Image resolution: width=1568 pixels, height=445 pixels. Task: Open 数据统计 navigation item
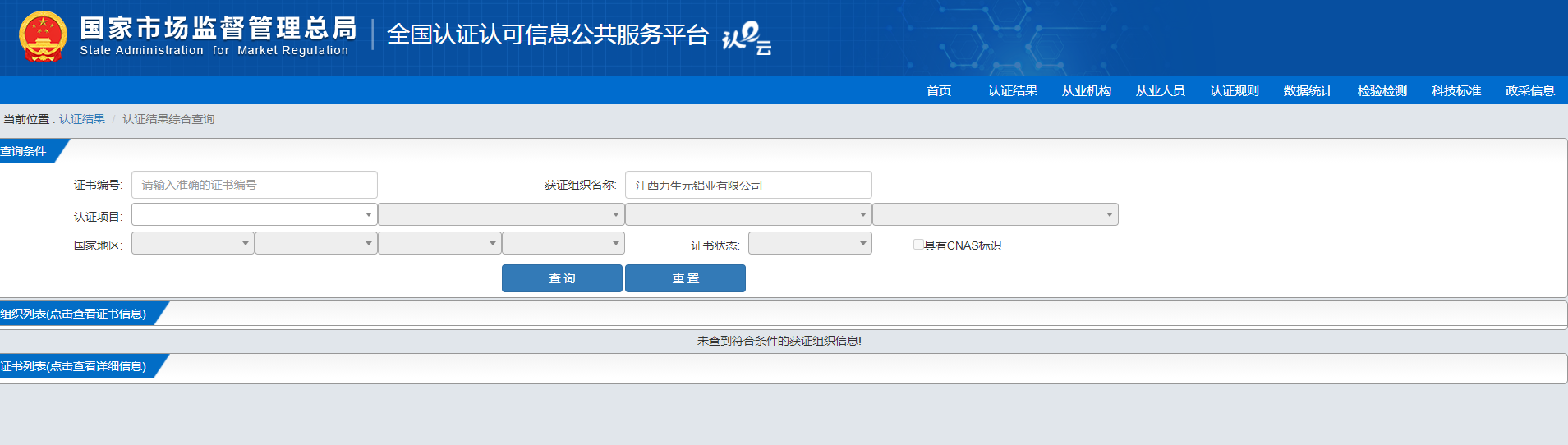point(1308,91)
